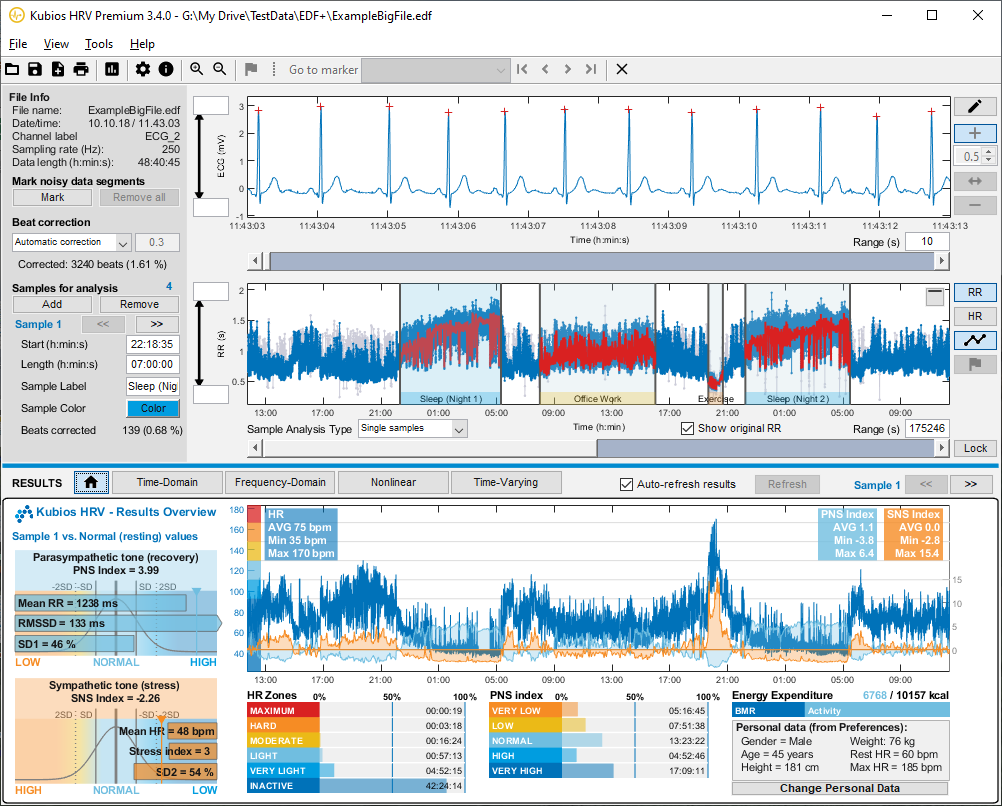Open the View menu
The height and width of the screenshot is (806, 1002).
pyautogui.click(x=56, y=43)
